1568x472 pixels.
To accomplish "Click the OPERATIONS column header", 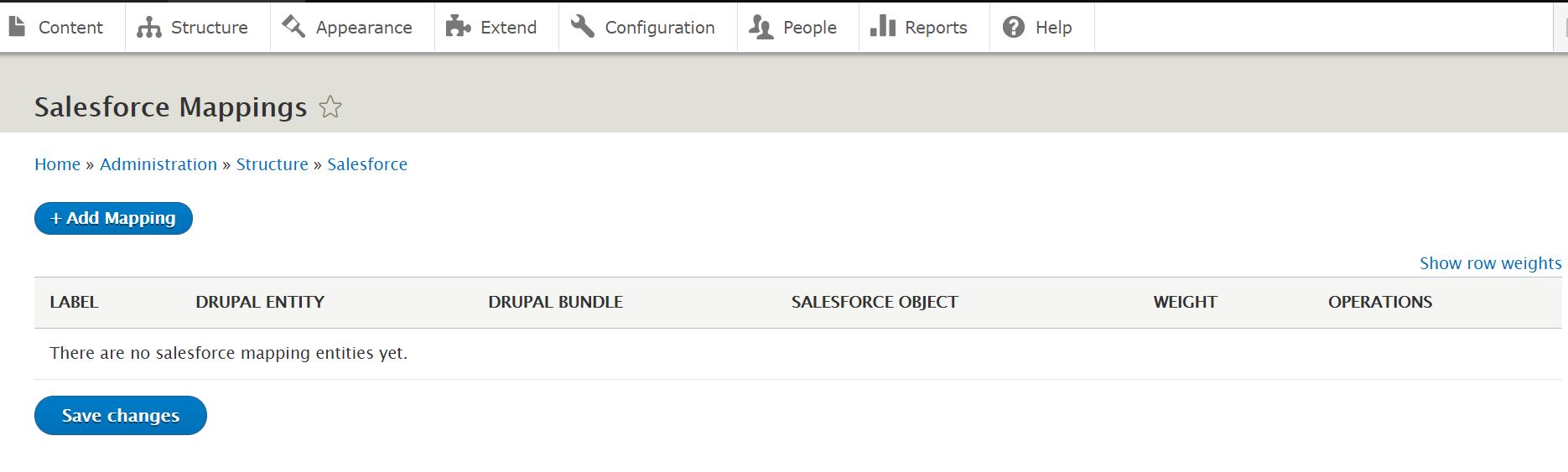I will pyautogui.click(x=1380, y=302).
